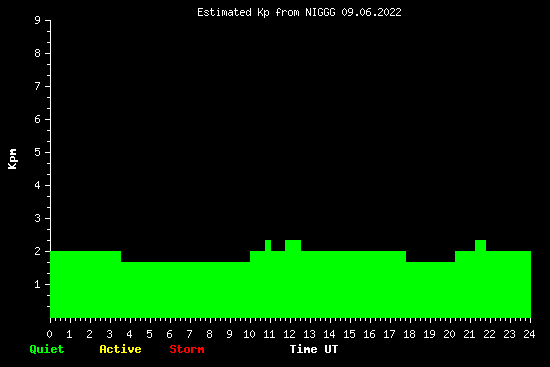Click the 18 hour label on time axis
This screenshot has height=367, width=550.
(409, 334)
